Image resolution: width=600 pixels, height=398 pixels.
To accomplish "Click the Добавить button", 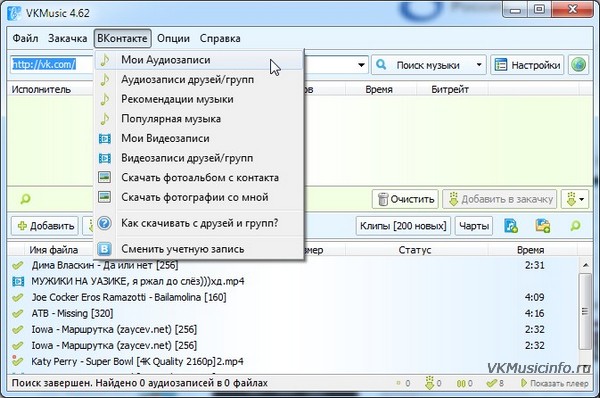I will point(45,226).
